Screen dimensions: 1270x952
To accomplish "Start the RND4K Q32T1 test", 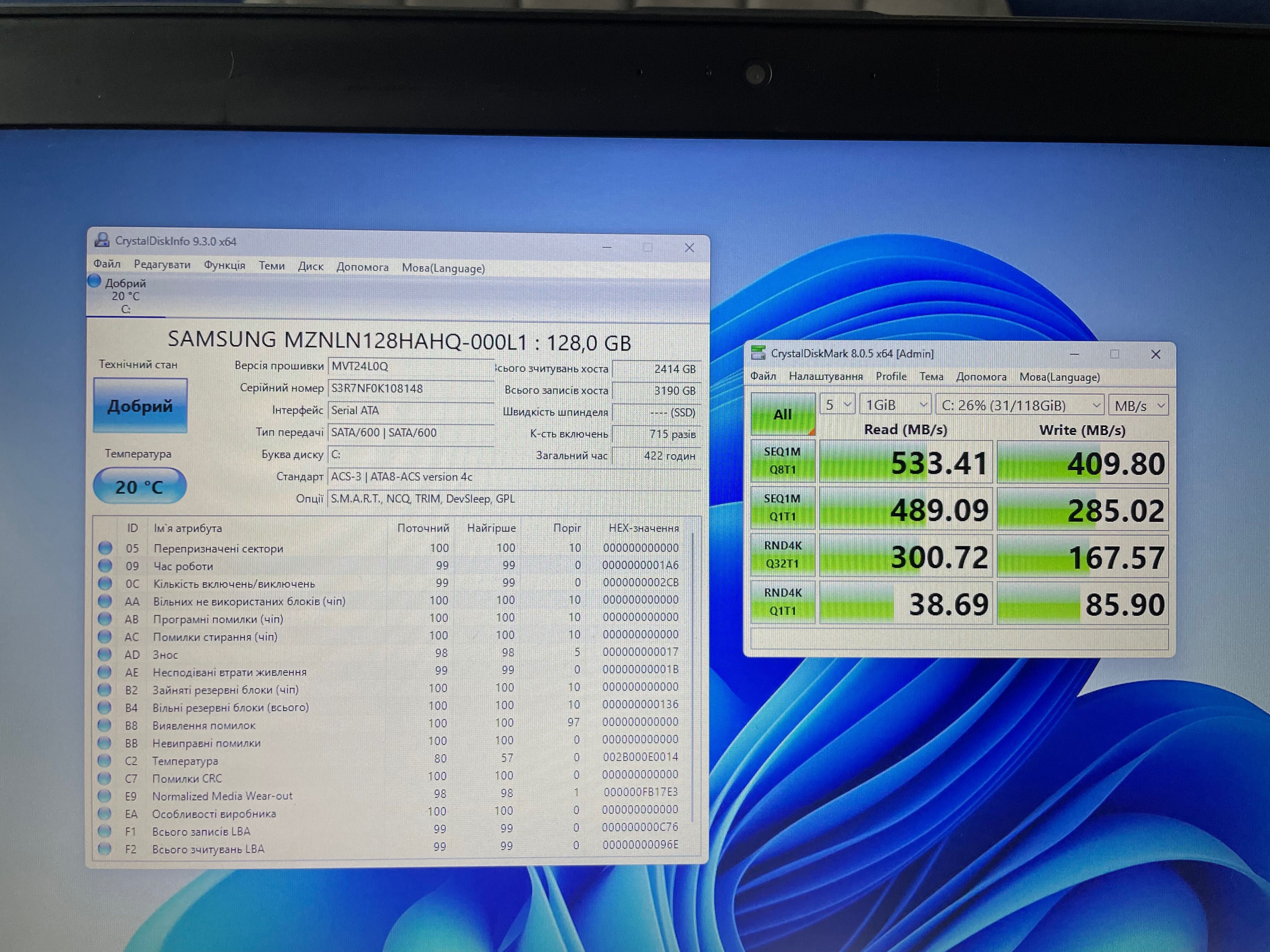I will (782, 554).
